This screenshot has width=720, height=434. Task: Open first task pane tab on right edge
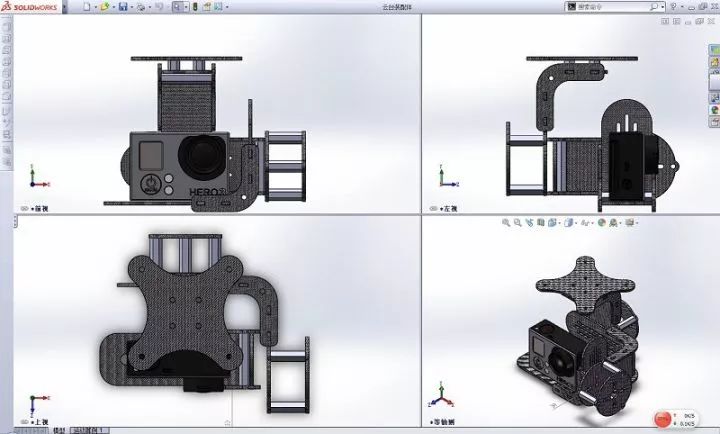click(x=714, y=50)
